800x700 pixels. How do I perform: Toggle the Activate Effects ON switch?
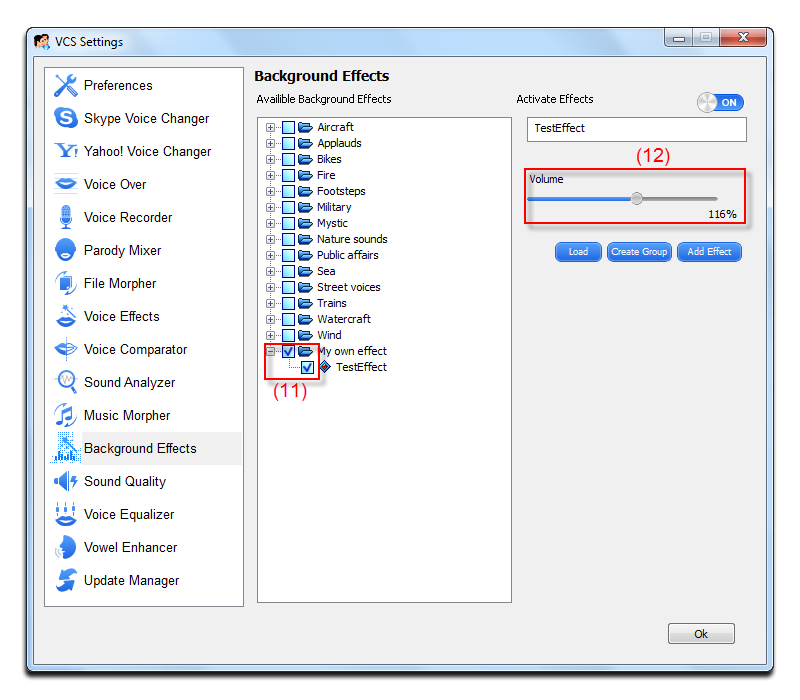coord(721,102)
